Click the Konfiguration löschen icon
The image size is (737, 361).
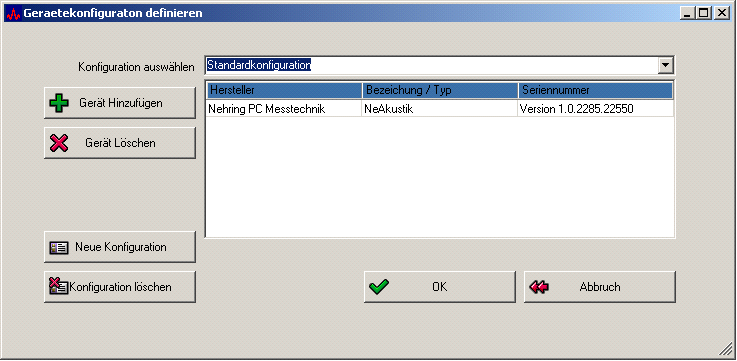59,286
